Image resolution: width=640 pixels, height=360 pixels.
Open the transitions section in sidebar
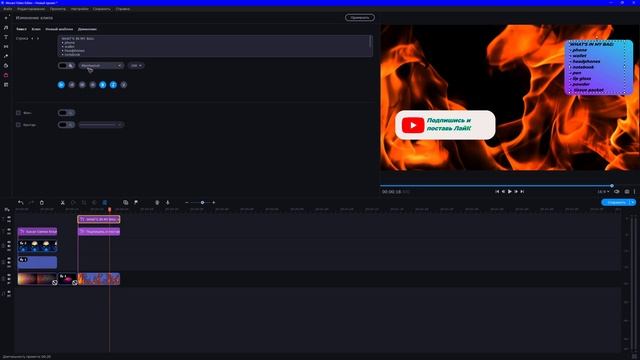[x=6, y=47]
